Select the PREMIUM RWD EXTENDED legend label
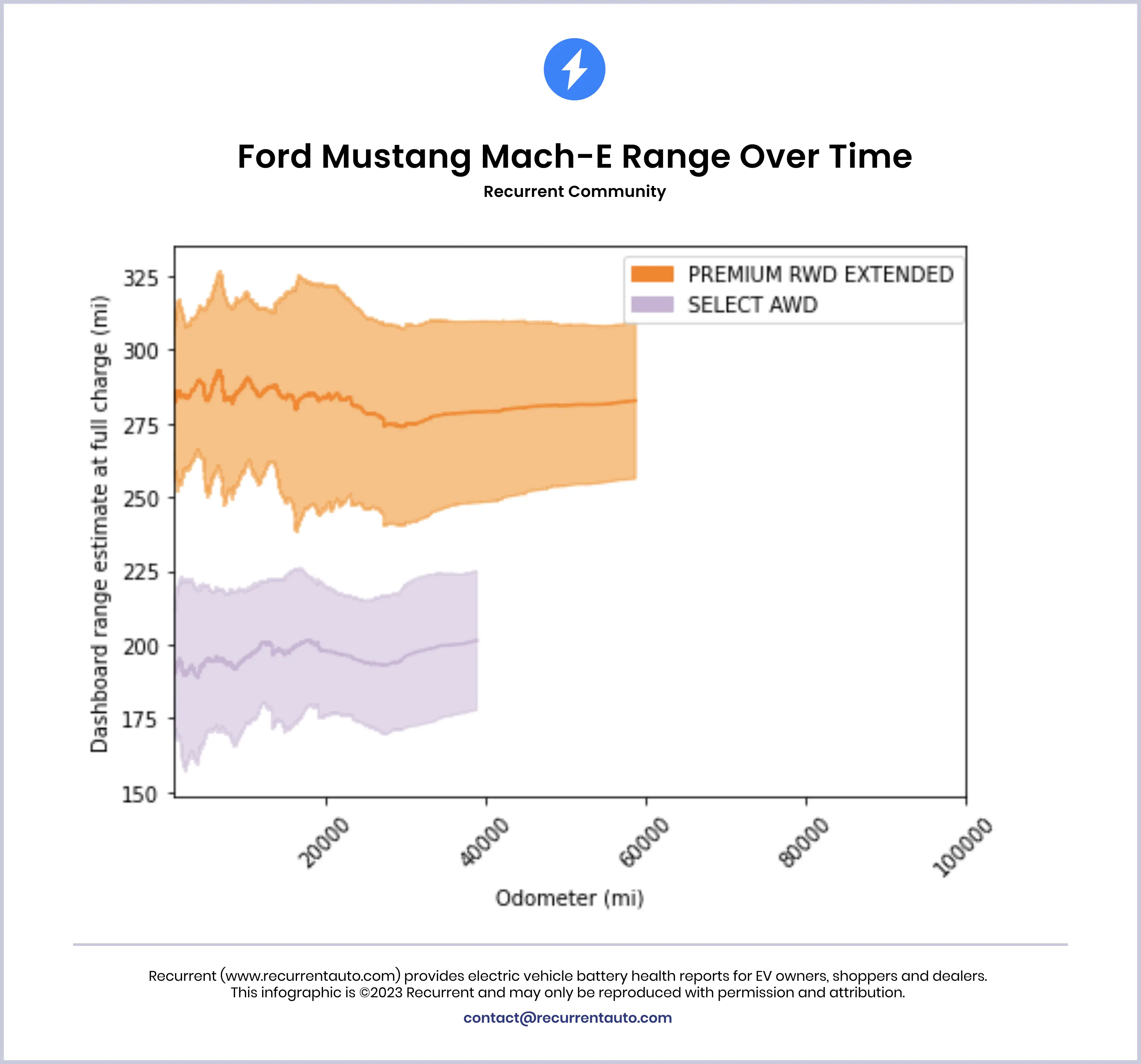 click(821, 274)
